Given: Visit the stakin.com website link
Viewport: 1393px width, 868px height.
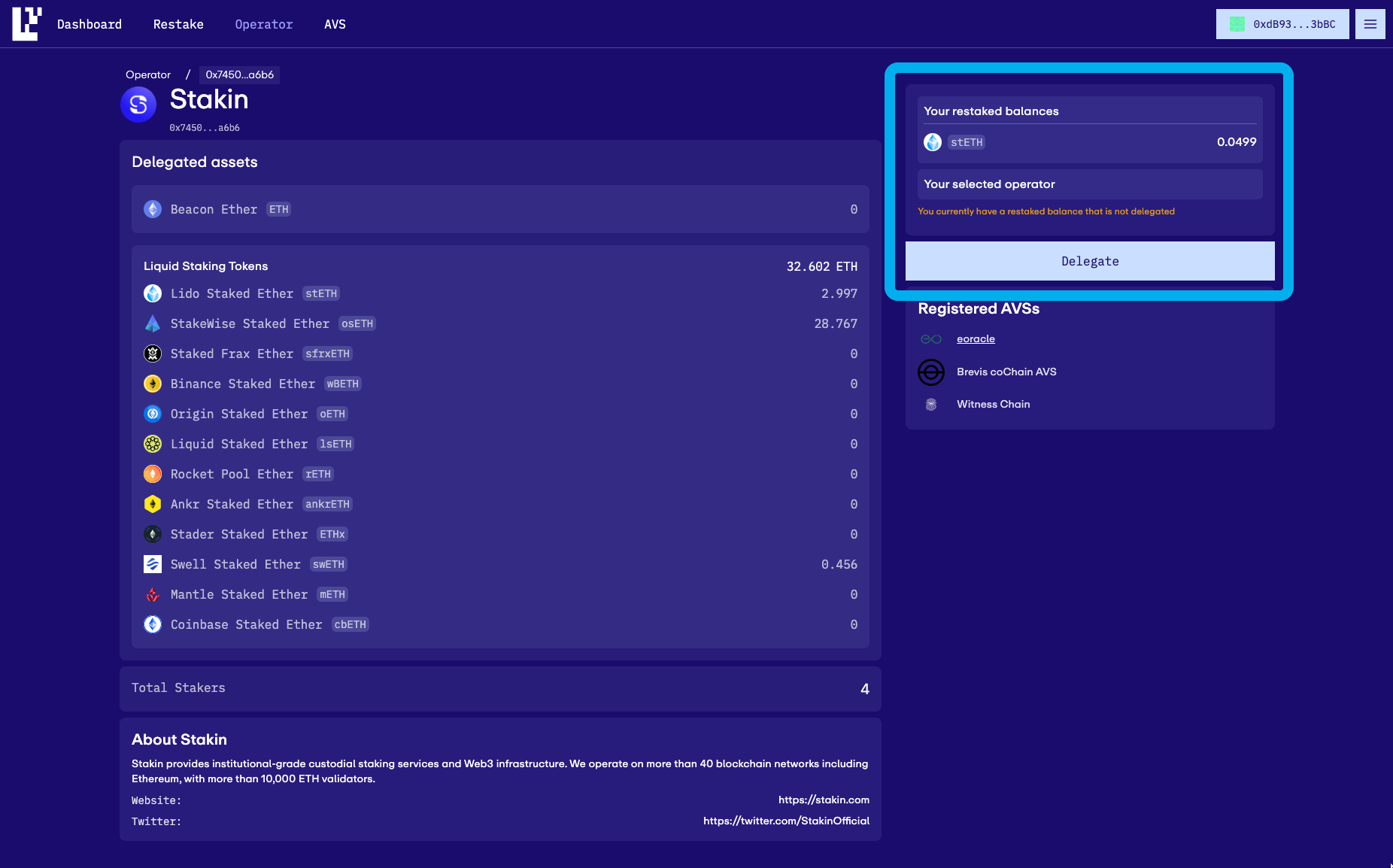Looking at the screenshot, I should pyautogui.click(x=824, y=800).
